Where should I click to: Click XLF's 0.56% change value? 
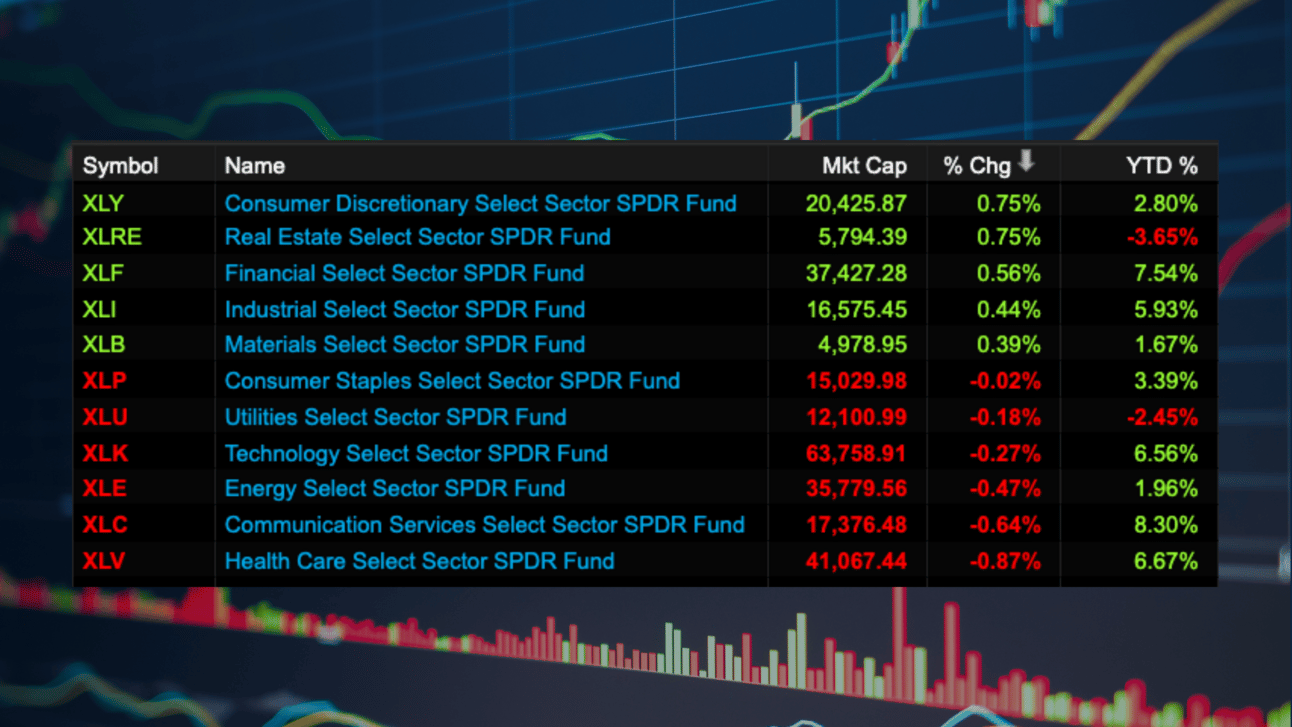pyautogui.click(x=1008, y=273)
